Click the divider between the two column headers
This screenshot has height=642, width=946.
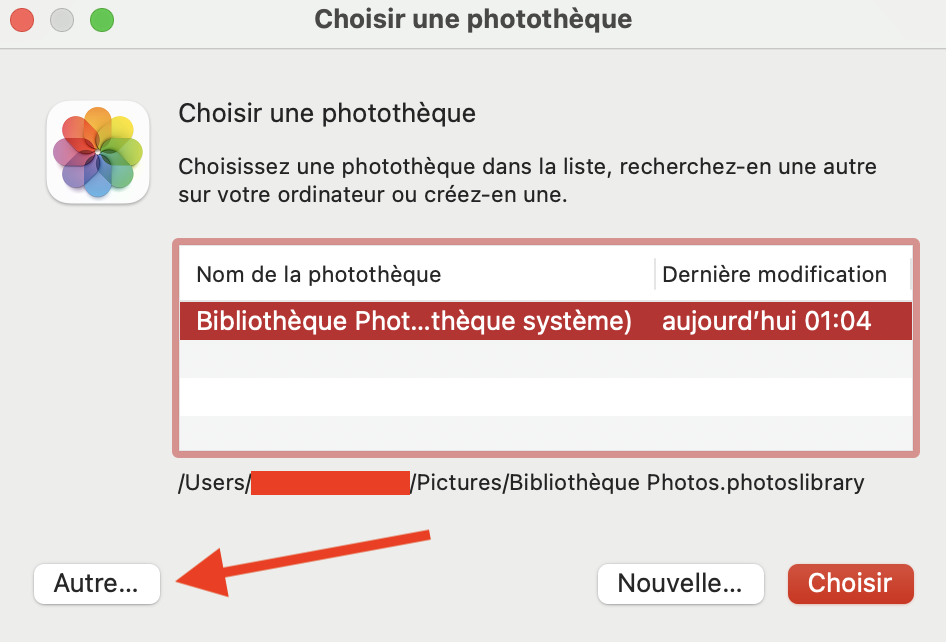tap(655, 274)
